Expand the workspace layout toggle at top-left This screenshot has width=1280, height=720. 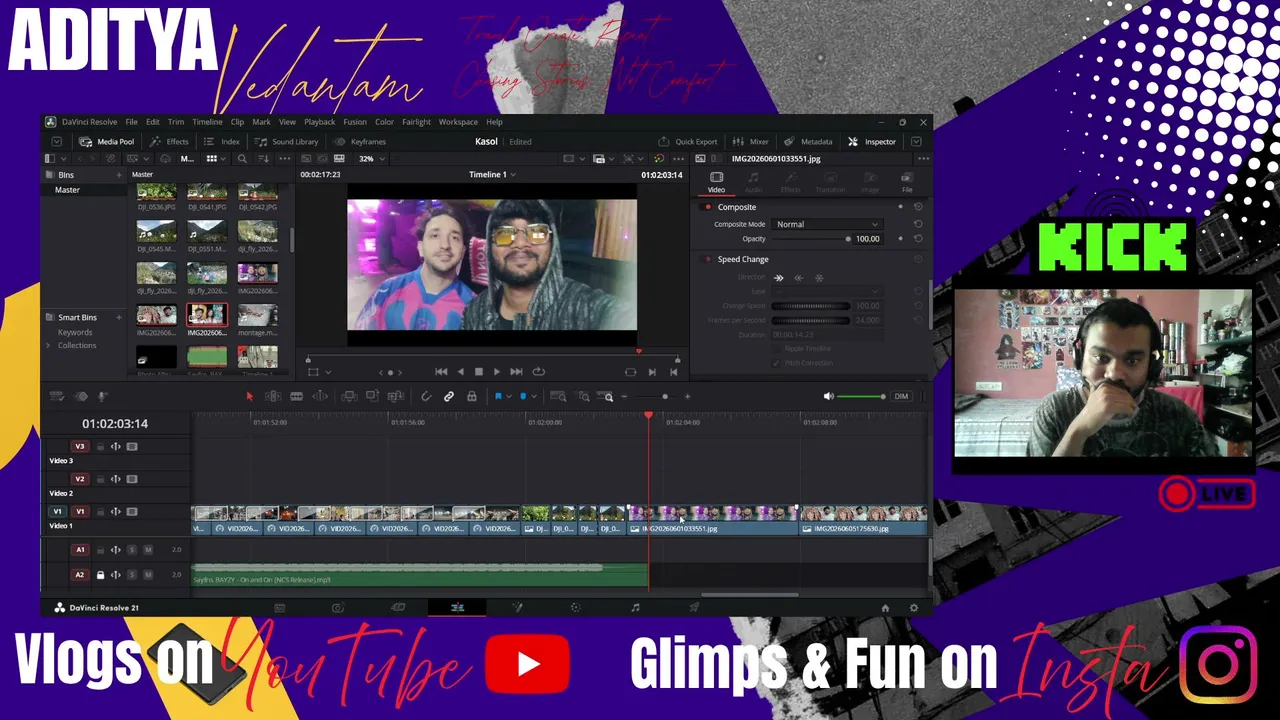click(57, 142)
